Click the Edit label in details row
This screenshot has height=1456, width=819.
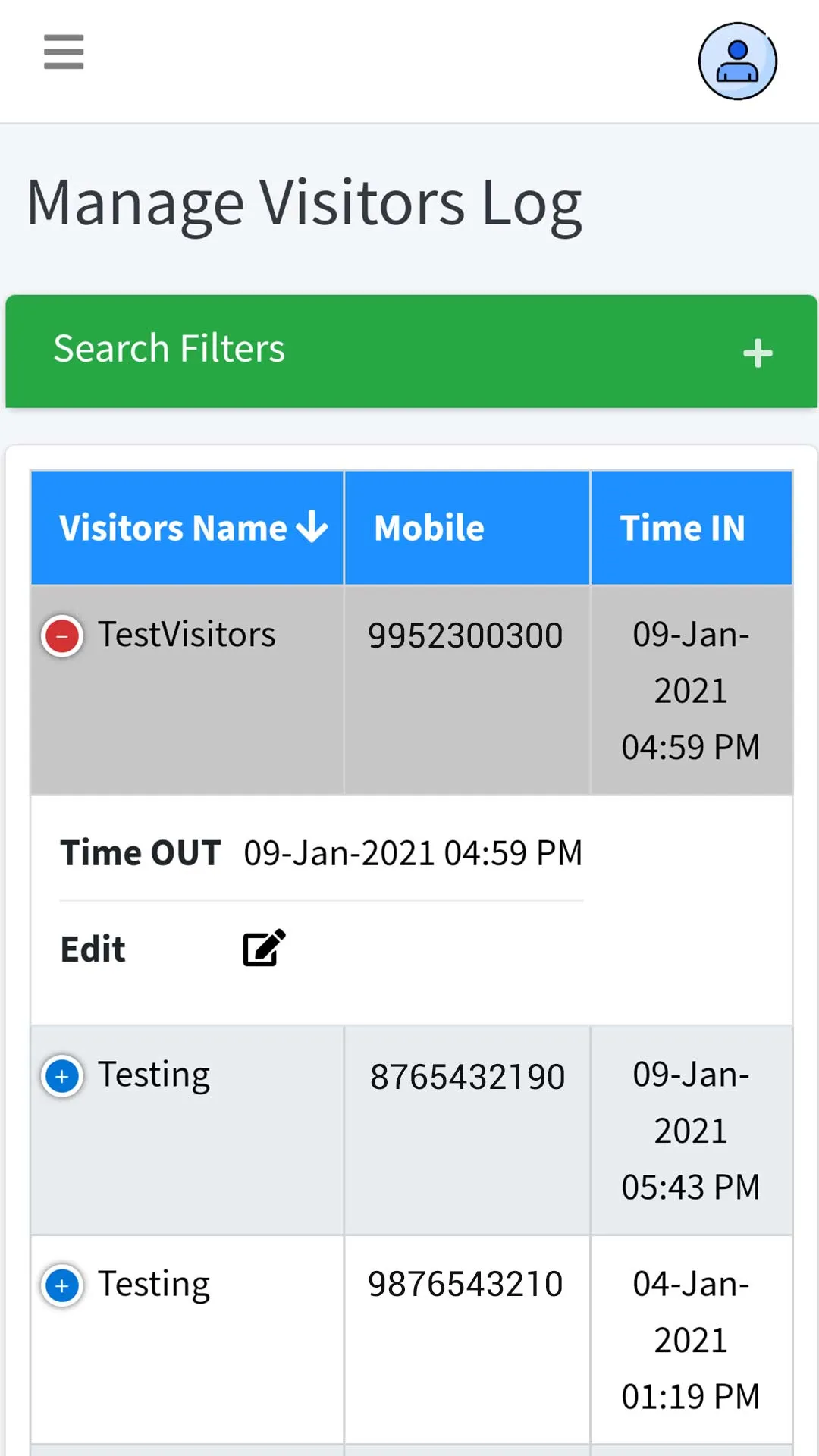coord(93,949)
